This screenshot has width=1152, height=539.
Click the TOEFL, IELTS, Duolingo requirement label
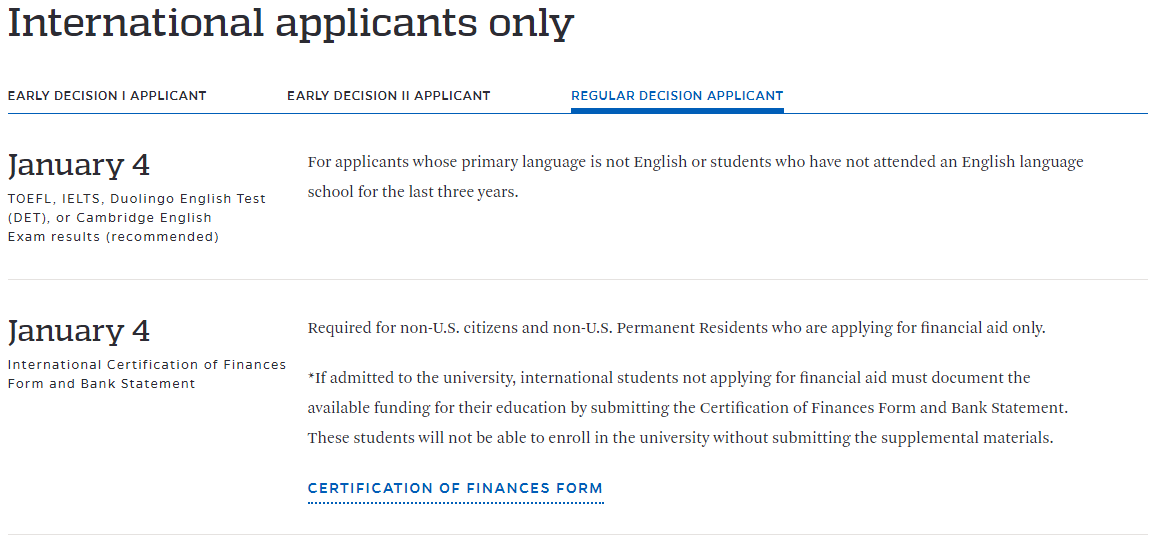point(137,199)
